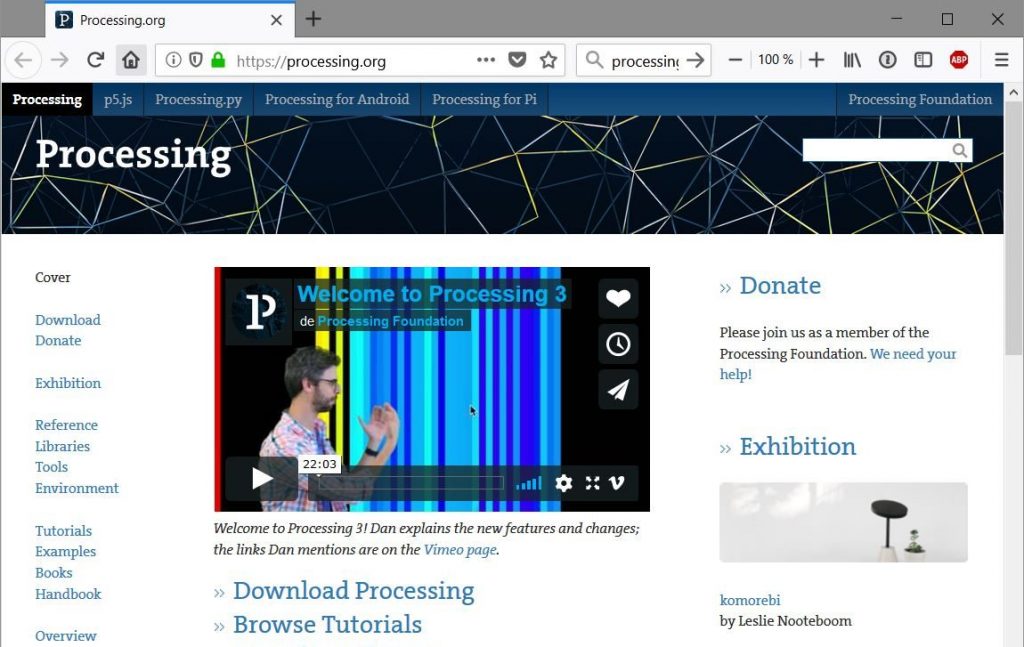Screen dimensions: 1024x647
Task: Click the Watch Later clock icon
Action: click(x=618, y=344)
